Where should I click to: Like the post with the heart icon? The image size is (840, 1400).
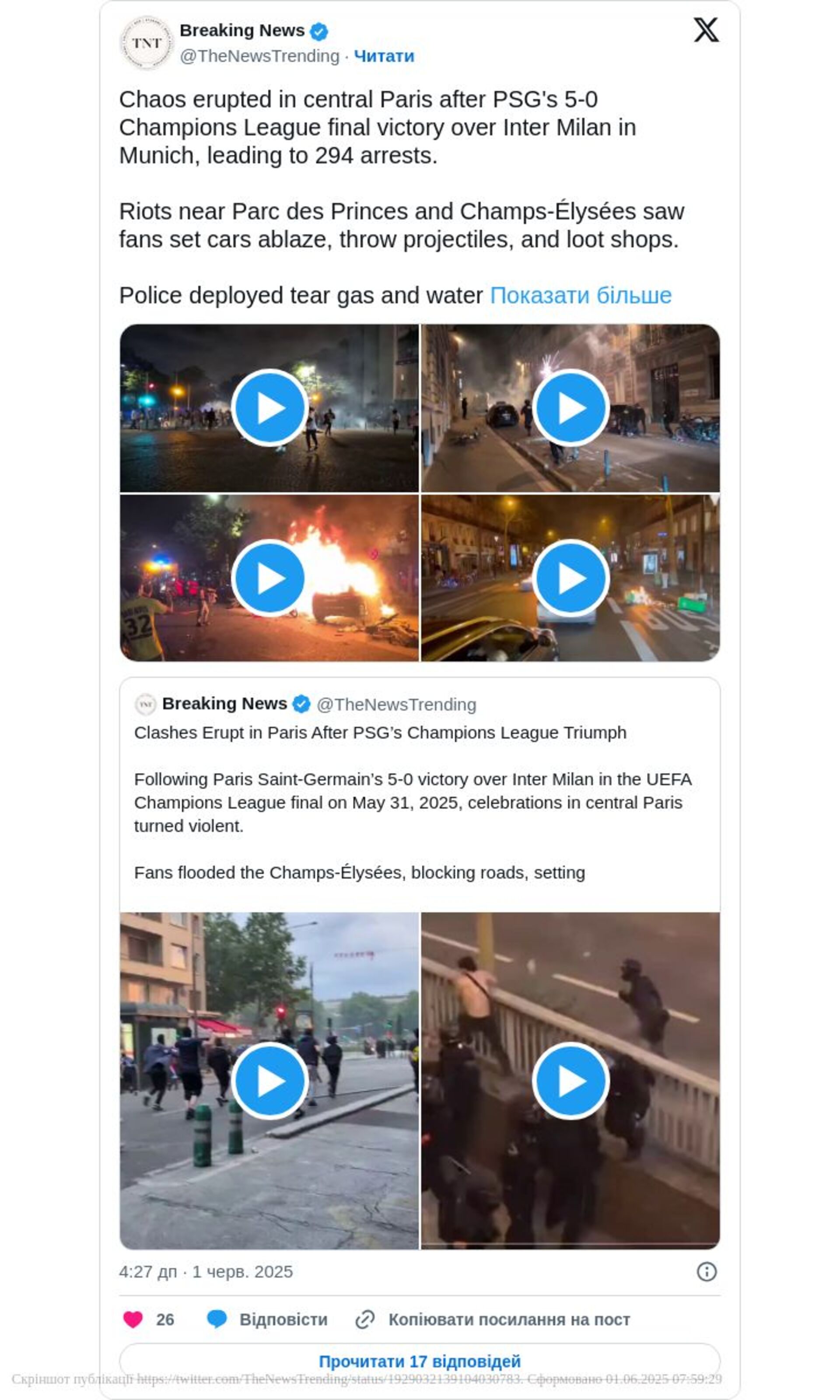point(133,1319)
